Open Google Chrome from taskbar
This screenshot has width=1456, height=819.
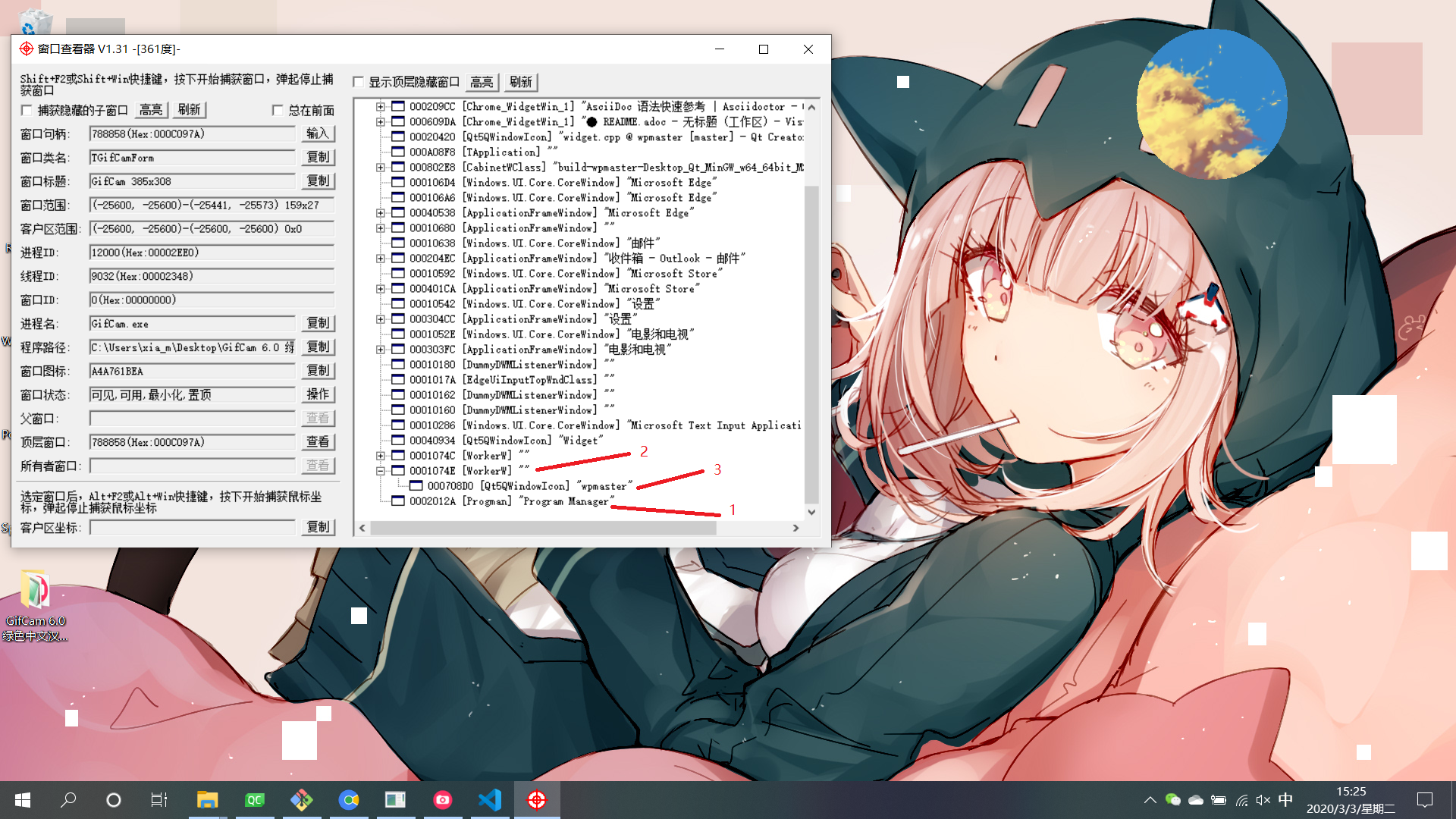(349, 799)
